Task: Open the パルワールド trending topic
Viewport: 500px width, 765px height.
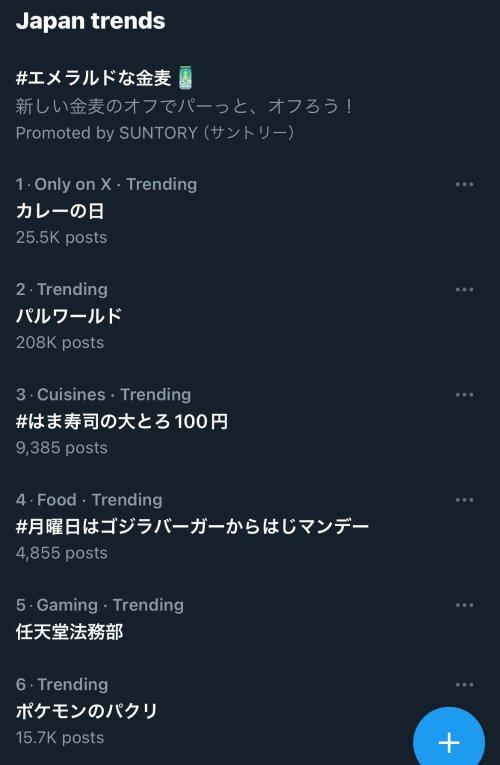Action: tap(69, 316)
